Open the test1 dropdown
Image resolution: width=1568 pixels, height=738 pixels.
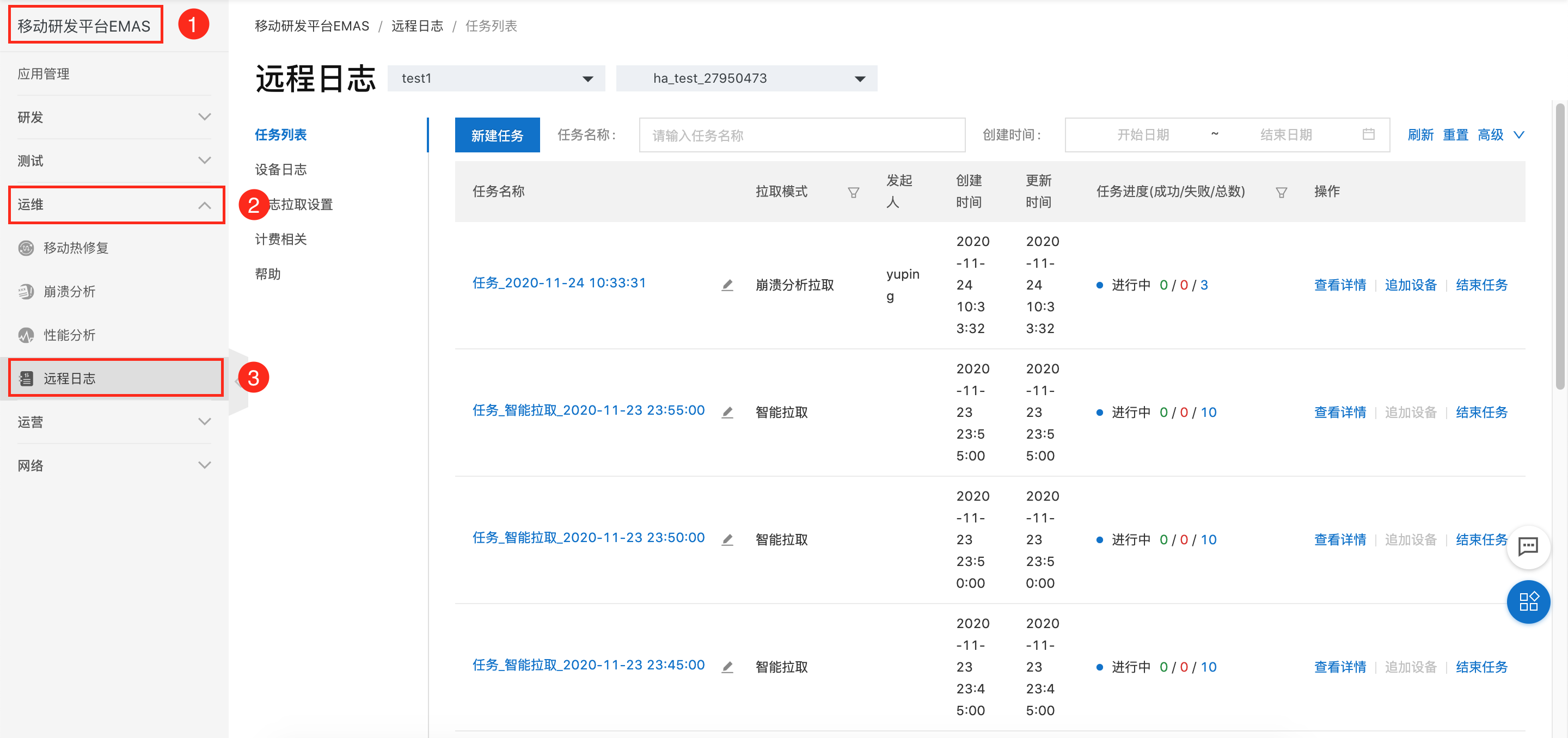pos(496,78)
